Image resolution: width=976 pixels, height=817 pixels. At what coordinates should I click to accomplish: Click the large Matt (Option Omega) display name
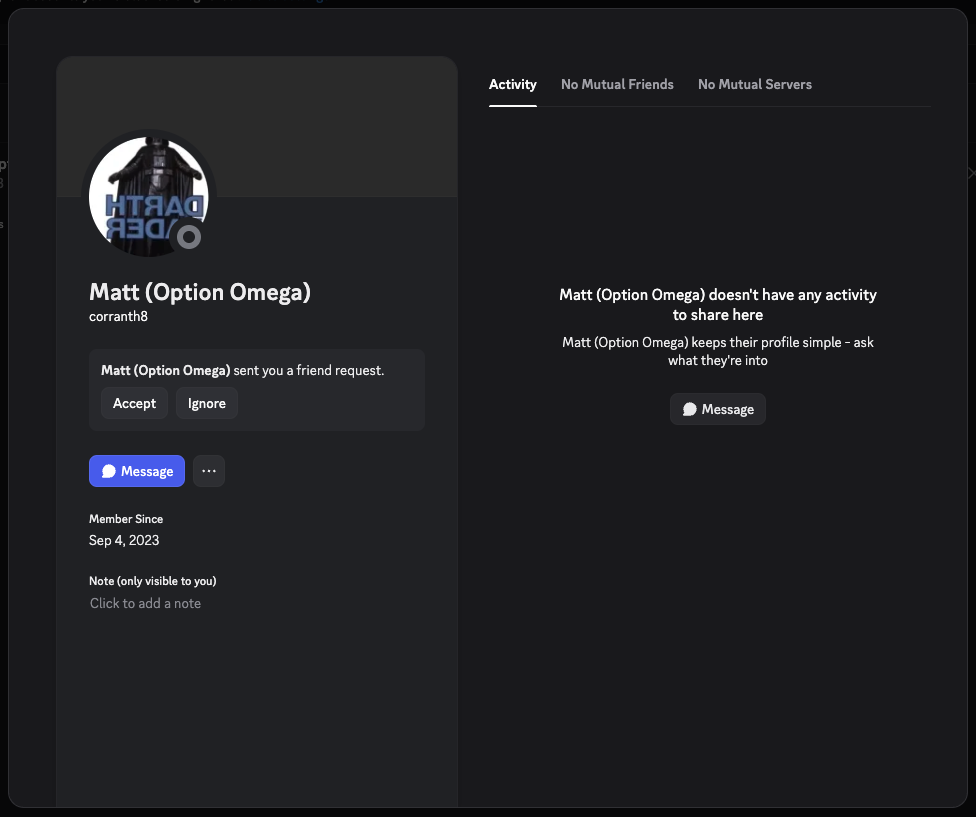click(x=200, y=292)
